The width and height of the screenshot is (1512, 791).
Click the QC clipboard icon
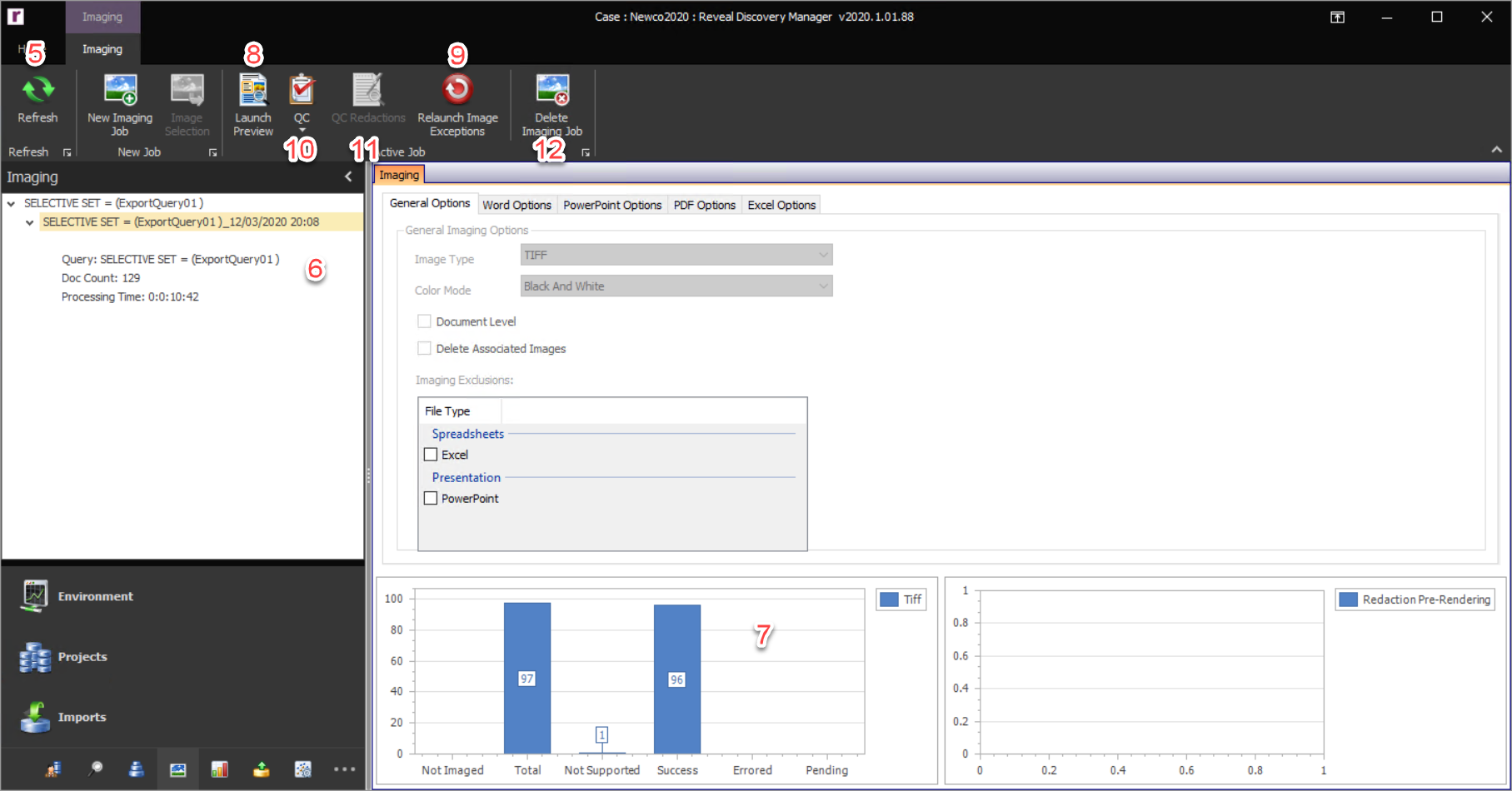click(302, 90)
